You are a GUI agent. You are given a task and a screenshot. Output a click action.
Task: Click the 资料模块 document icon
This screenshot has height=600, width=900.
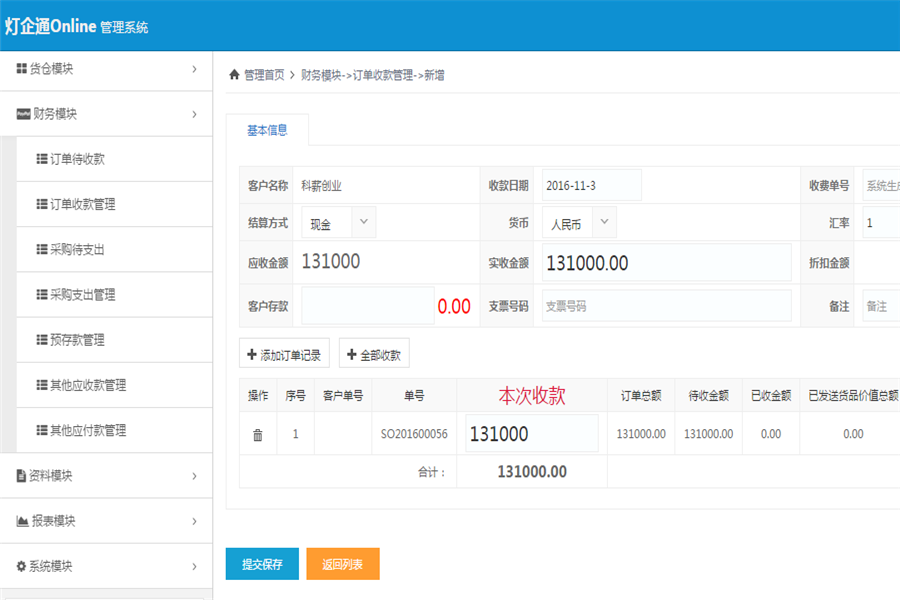tap(21, 475)
